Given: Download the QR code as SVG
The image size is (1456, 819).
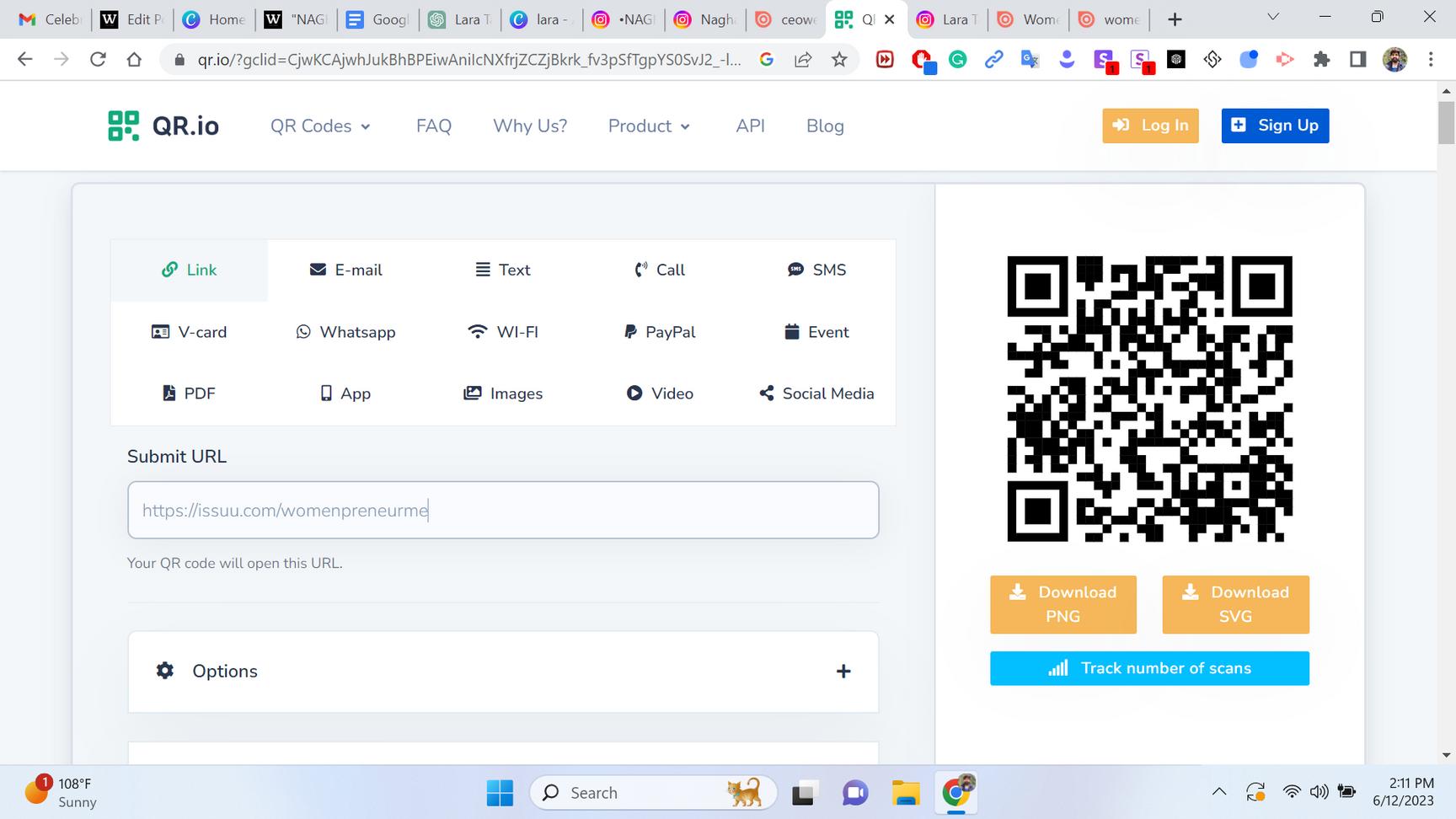Looking at the screenshot, I should pyautogui.click(x=1235, y=604).
